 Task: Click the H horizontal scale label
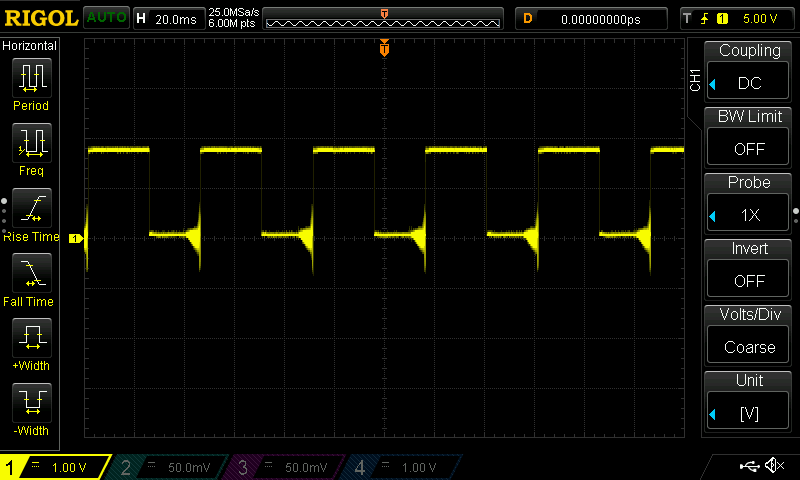(141, 19)
